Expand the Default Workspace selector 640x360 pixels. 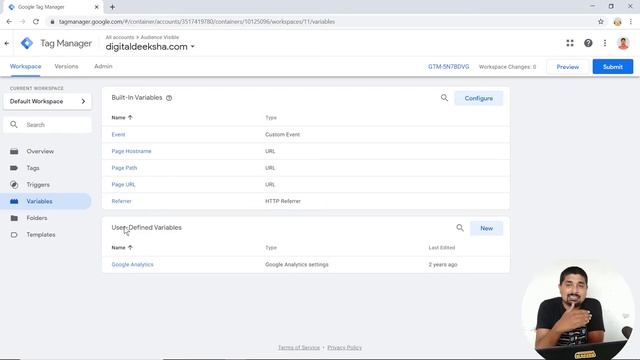(47, 101)
